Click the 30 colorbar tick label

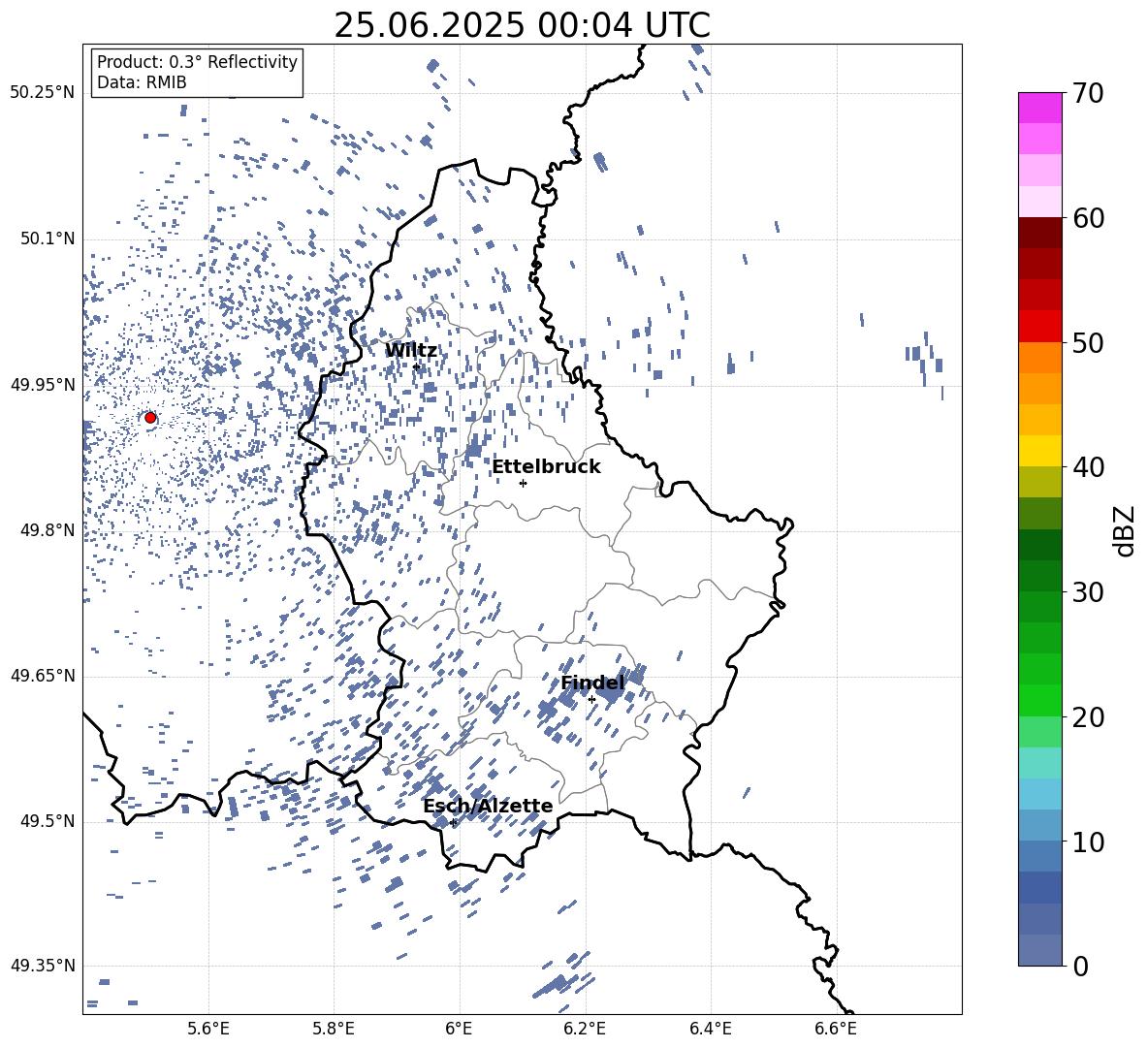point(1089,592)
